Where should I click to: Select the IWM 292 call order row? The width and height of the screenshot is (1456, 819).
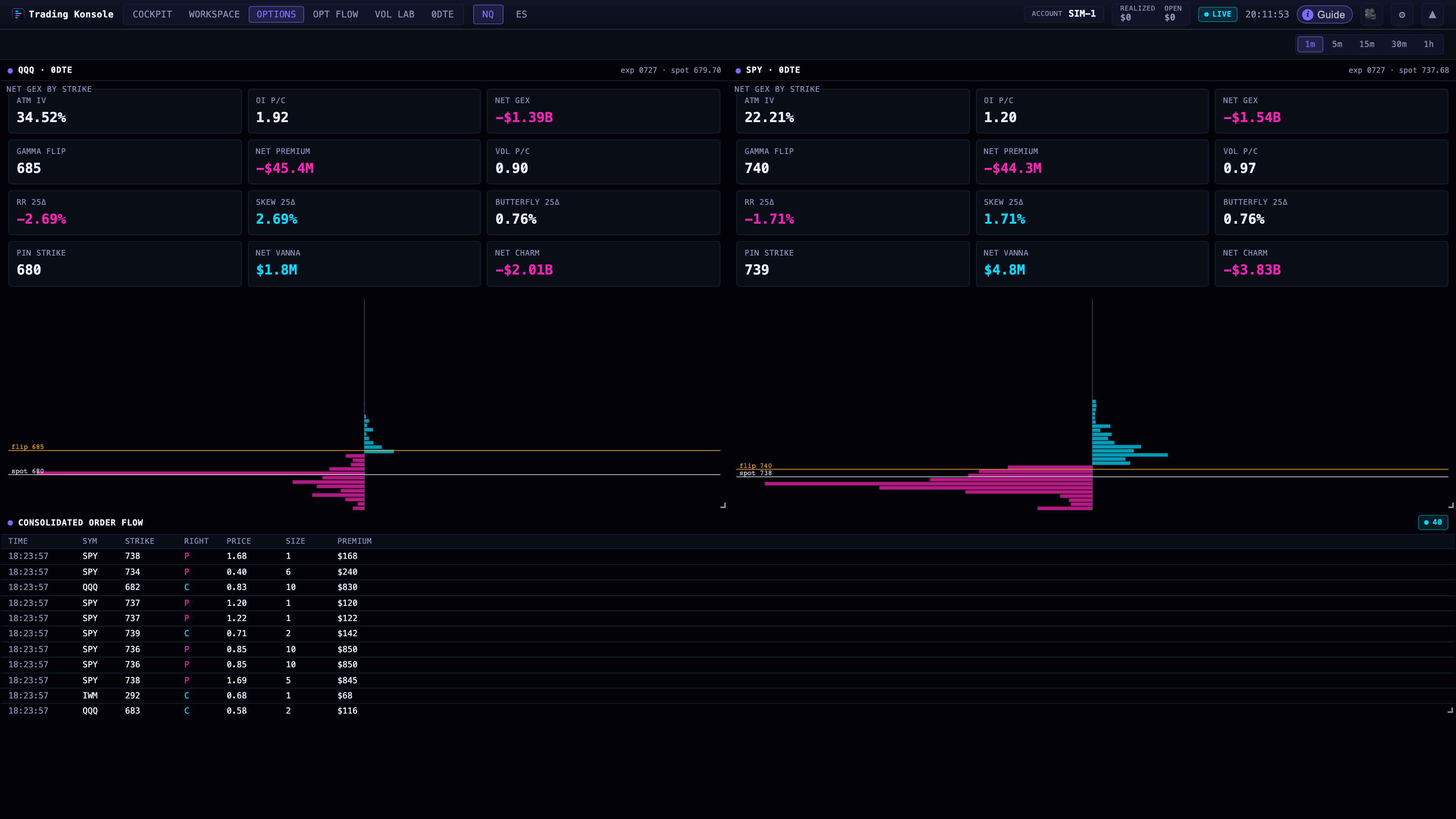coord(728,695)
